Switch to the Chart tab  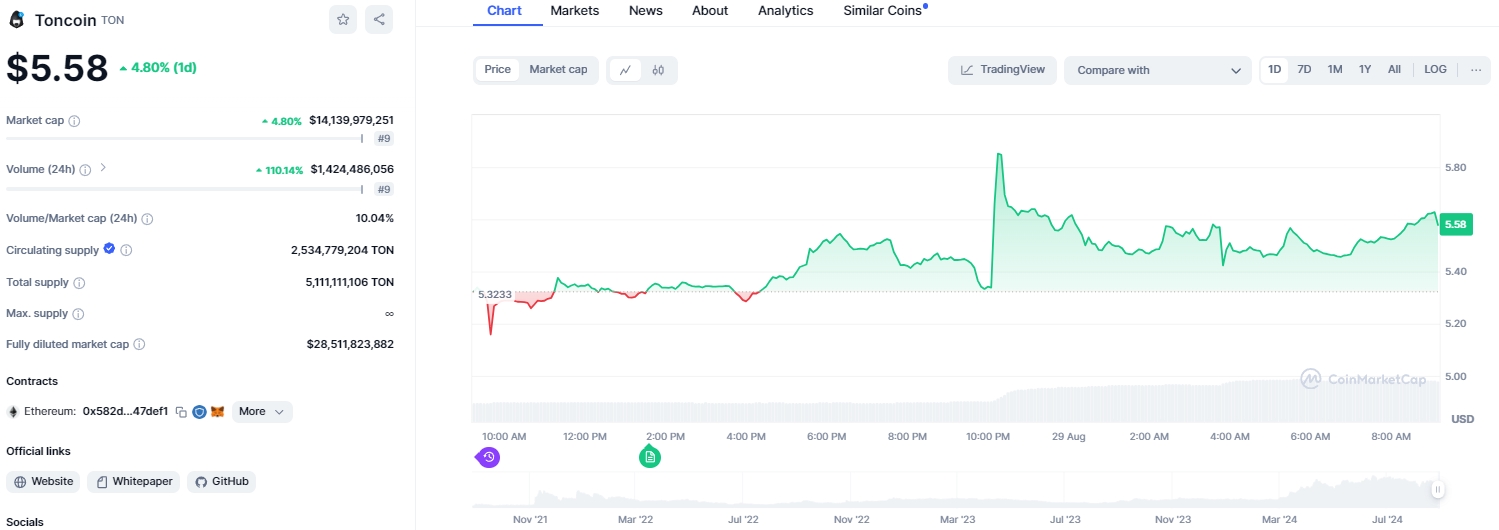coord(504,11)
